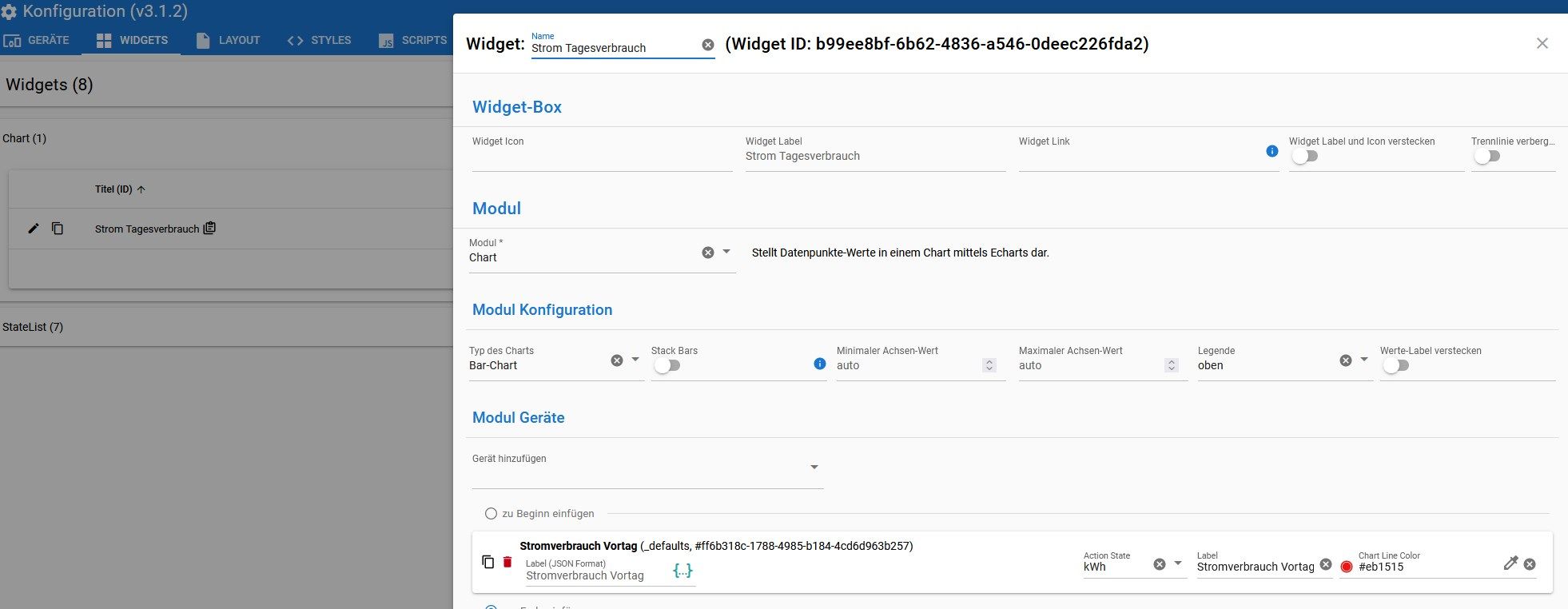The image size is (1568, 609).
Task: Clear the widget Name field
Action: (708, 45)
